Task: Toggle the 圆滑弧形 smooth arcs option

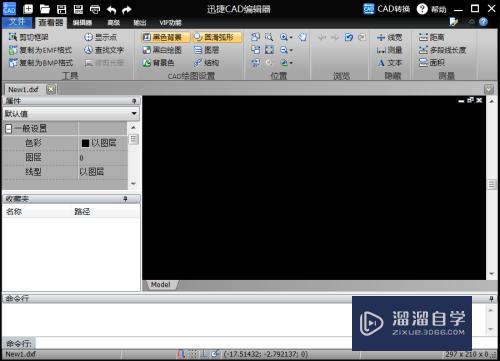Action: (217, 37)
